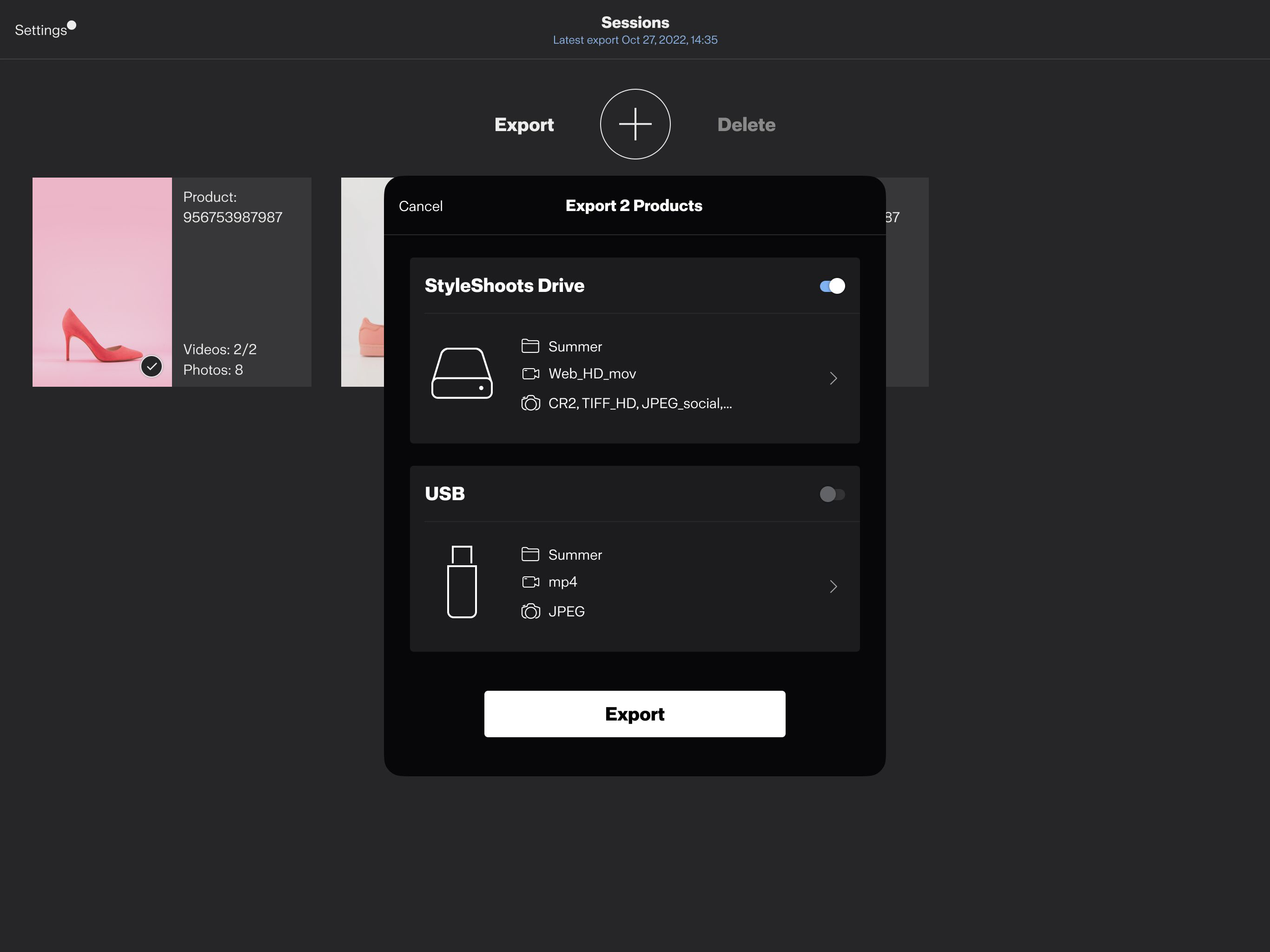Click camera icon beside CR2, TIFF_HD formats
The height and width of the screenshot is (952, 1270).
pos(530,403)
